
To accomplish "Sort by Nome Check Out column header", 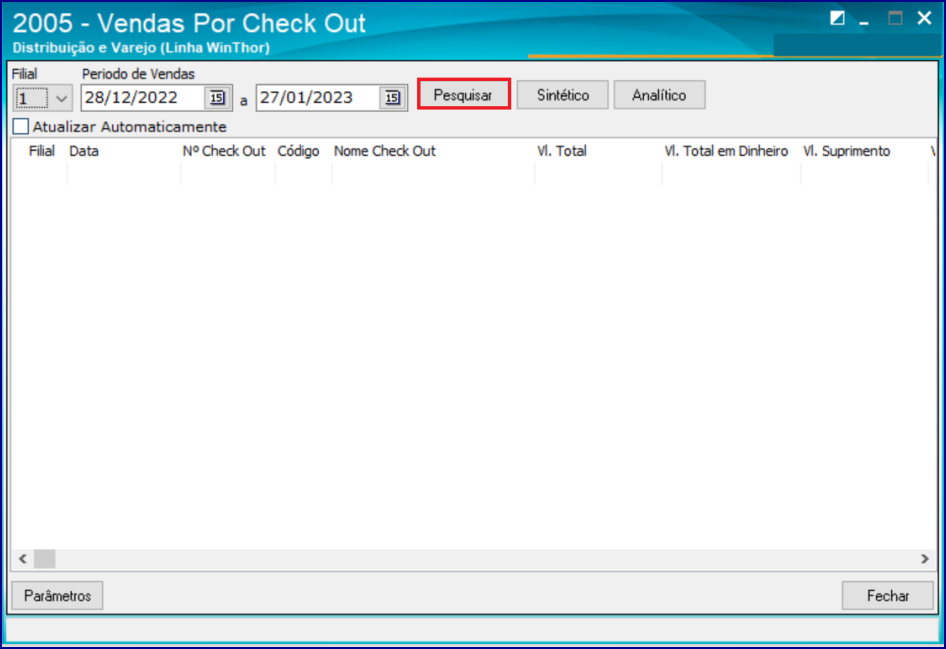I will pyautogui.click(x=433, y=151).
